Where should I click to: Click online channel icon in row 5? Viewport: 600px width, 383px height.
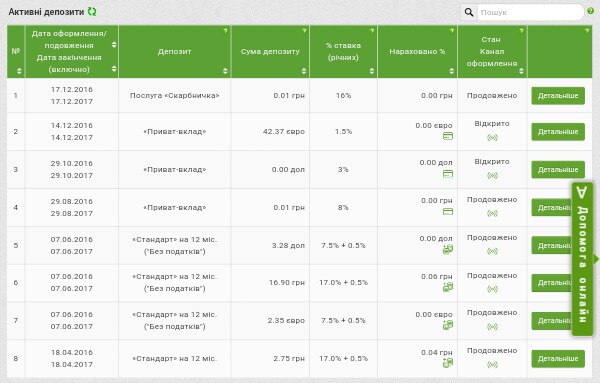coord(492,251)
